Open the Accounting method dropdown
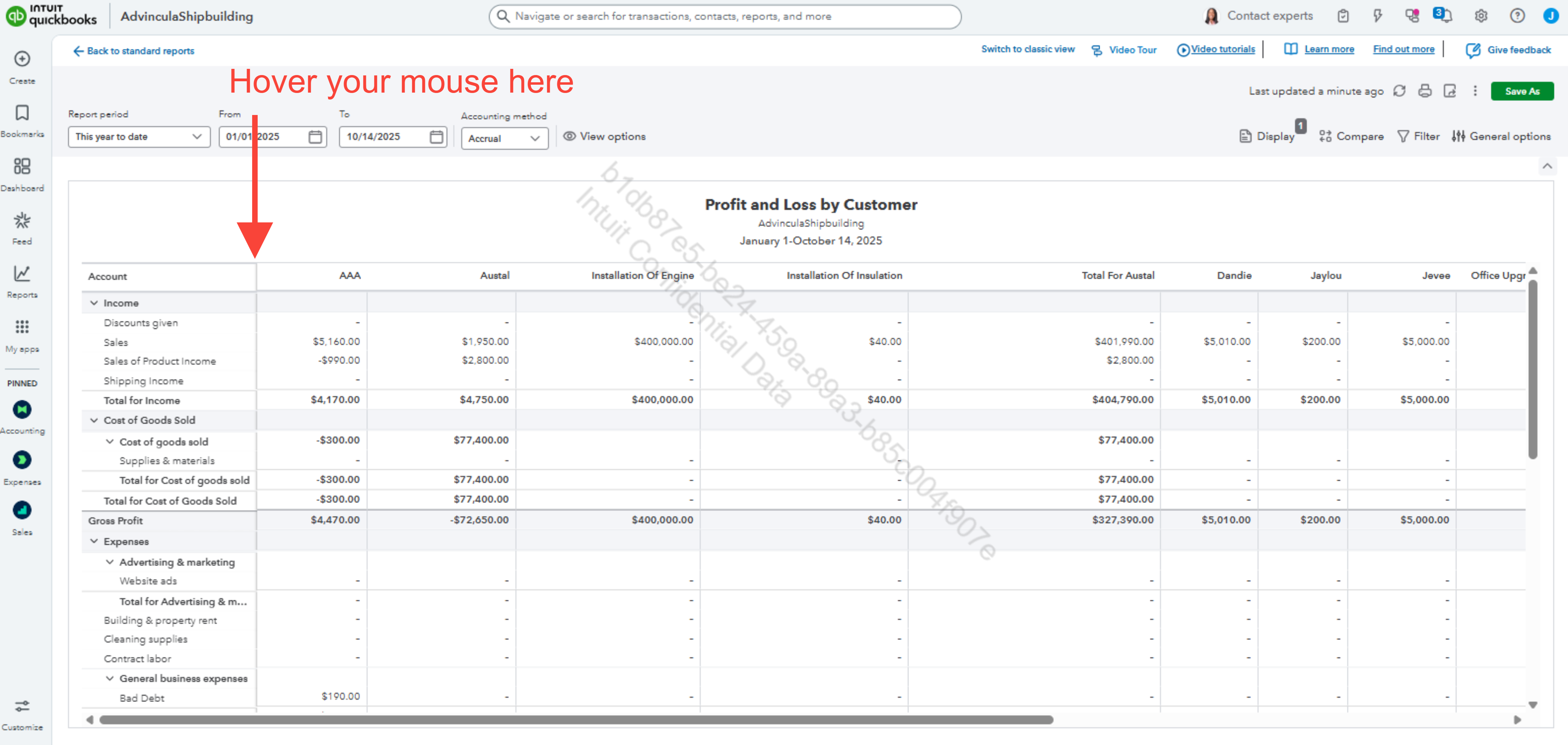The height and width of the screenshot is (745, 1568). point(504,138)
